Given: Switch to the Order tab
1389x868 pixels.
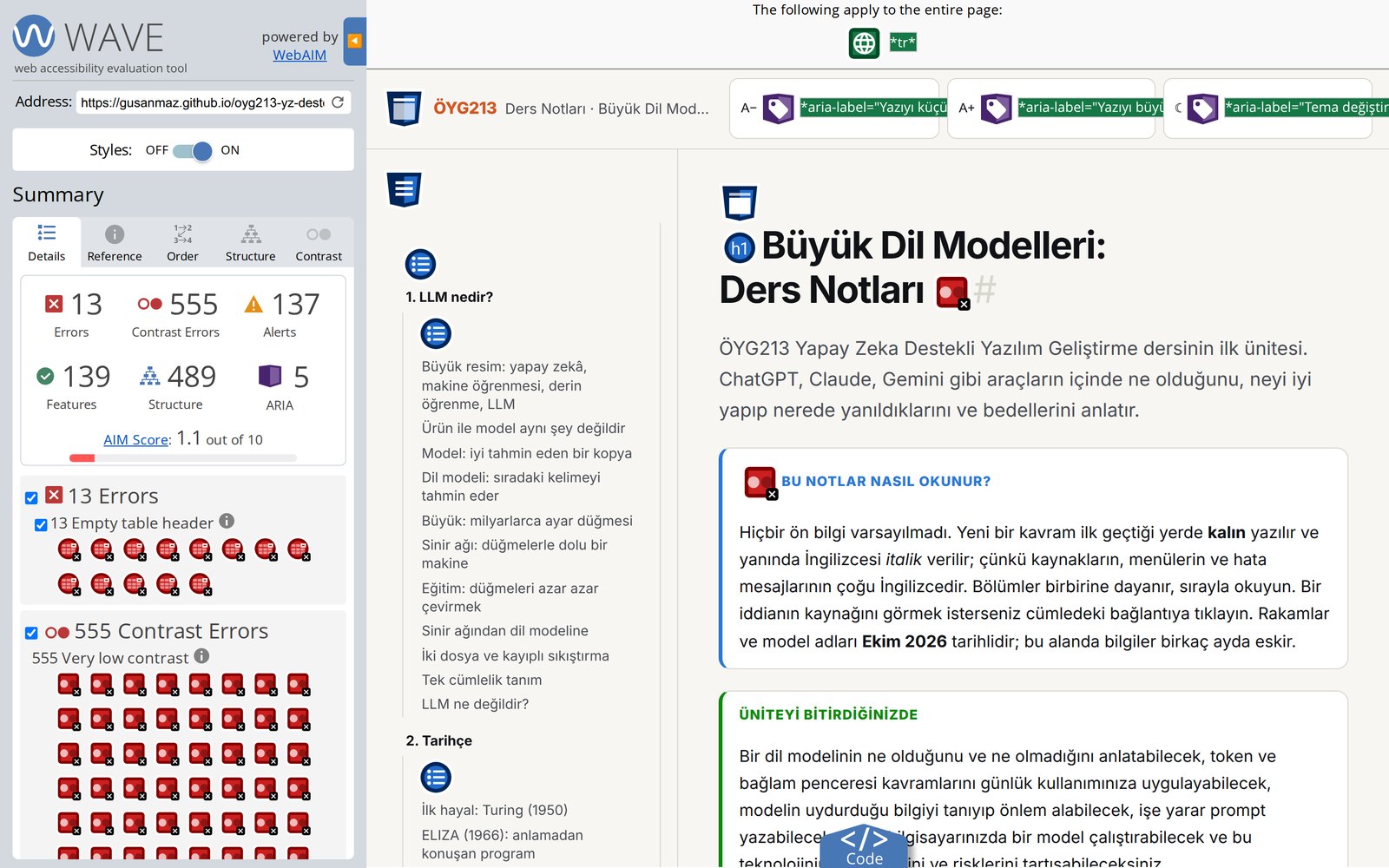Looking at the screenshot, I should [182, 242].
